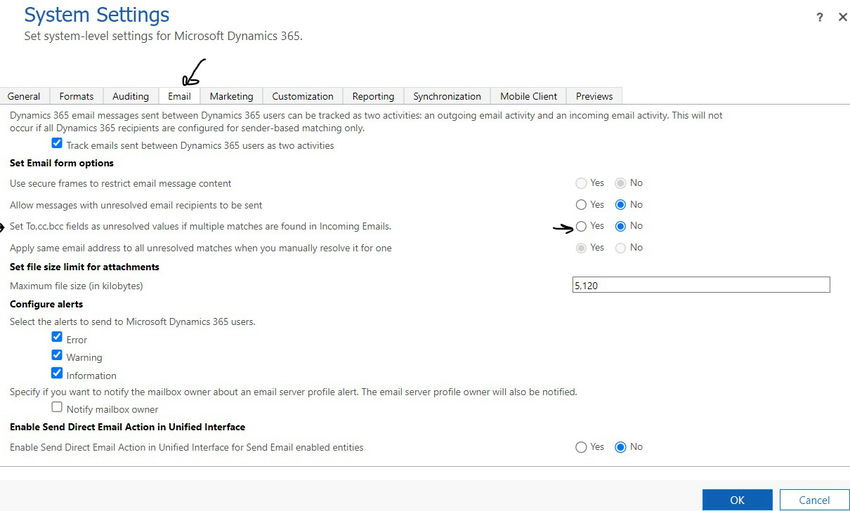Toggle the Warning alert checkbox
Viewport: 850px width, 511px height.
pos(57,355)
